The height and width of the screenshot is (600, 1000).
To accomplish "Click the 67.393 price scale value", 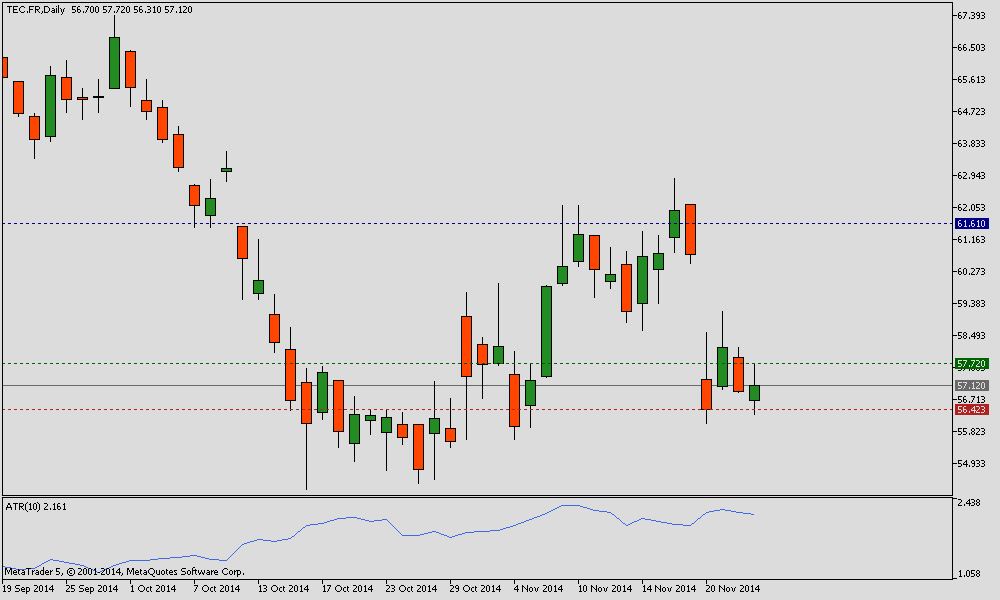I will (971, 16).
